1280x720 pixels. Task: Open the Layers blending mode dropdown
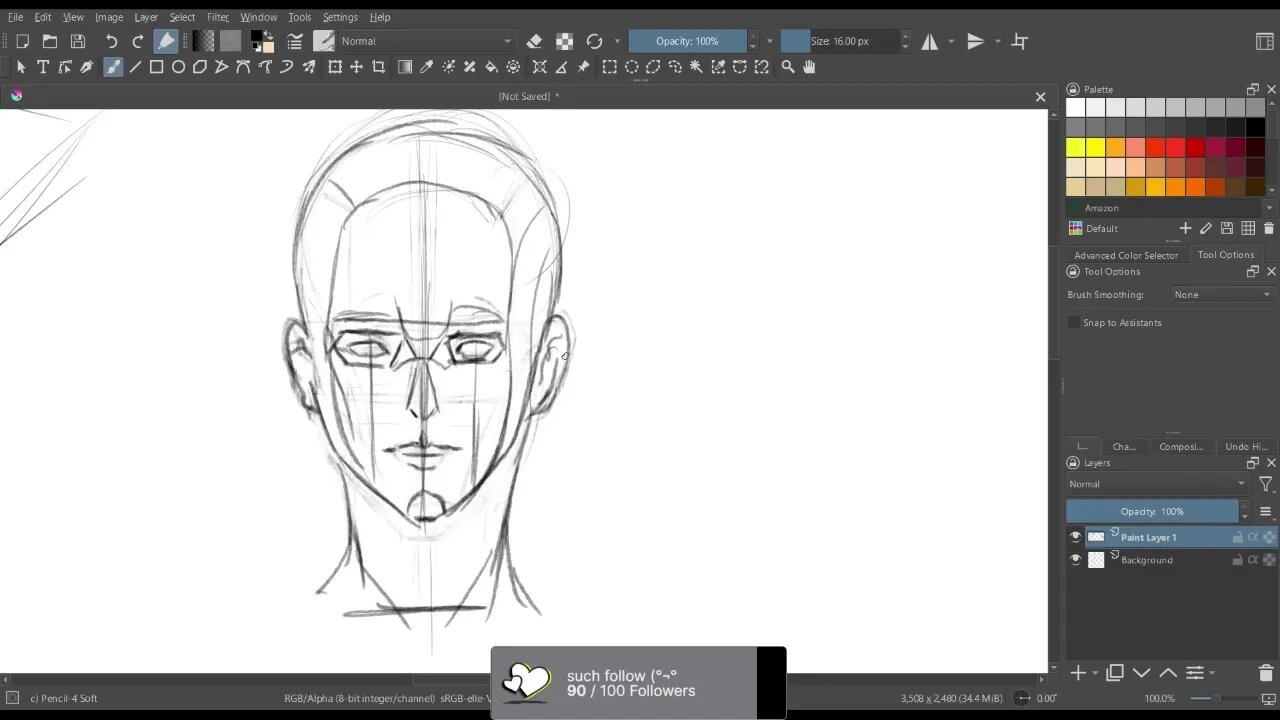pyautogui.click(x=1157, y=484)
